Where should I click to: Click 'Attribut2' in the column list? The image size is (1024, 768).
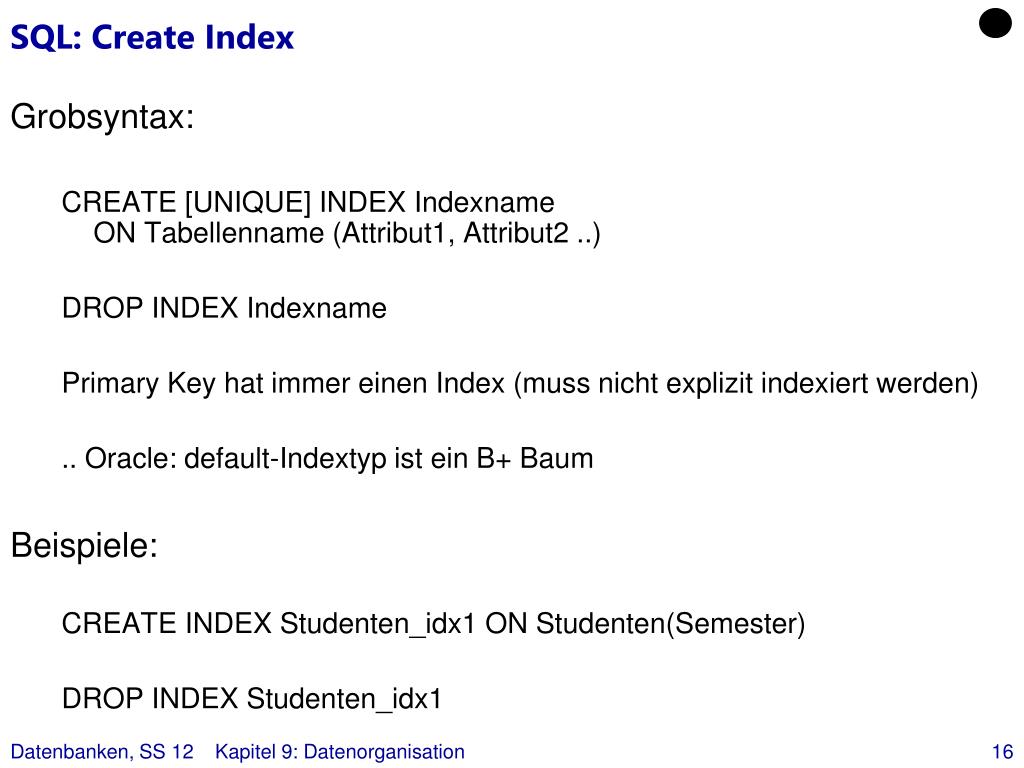tap(516, 233)
